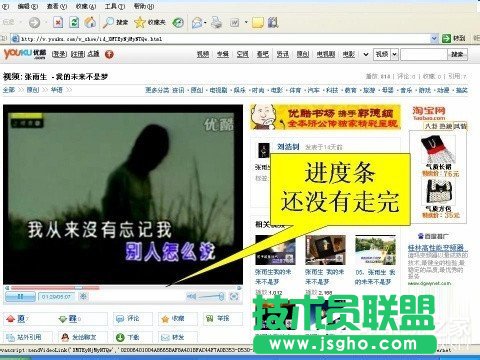
Task: Click the red upload arrow icon
Action: point(109,54)
